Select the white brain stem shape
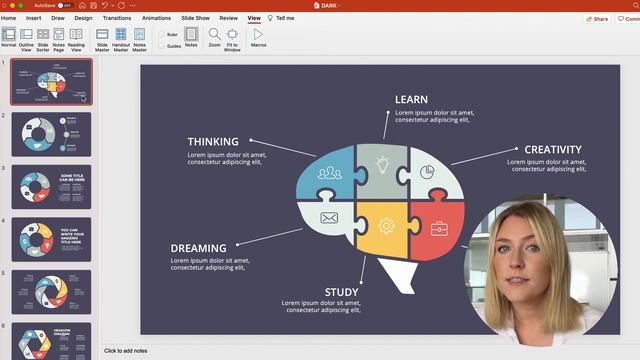 tap(400, 275)
